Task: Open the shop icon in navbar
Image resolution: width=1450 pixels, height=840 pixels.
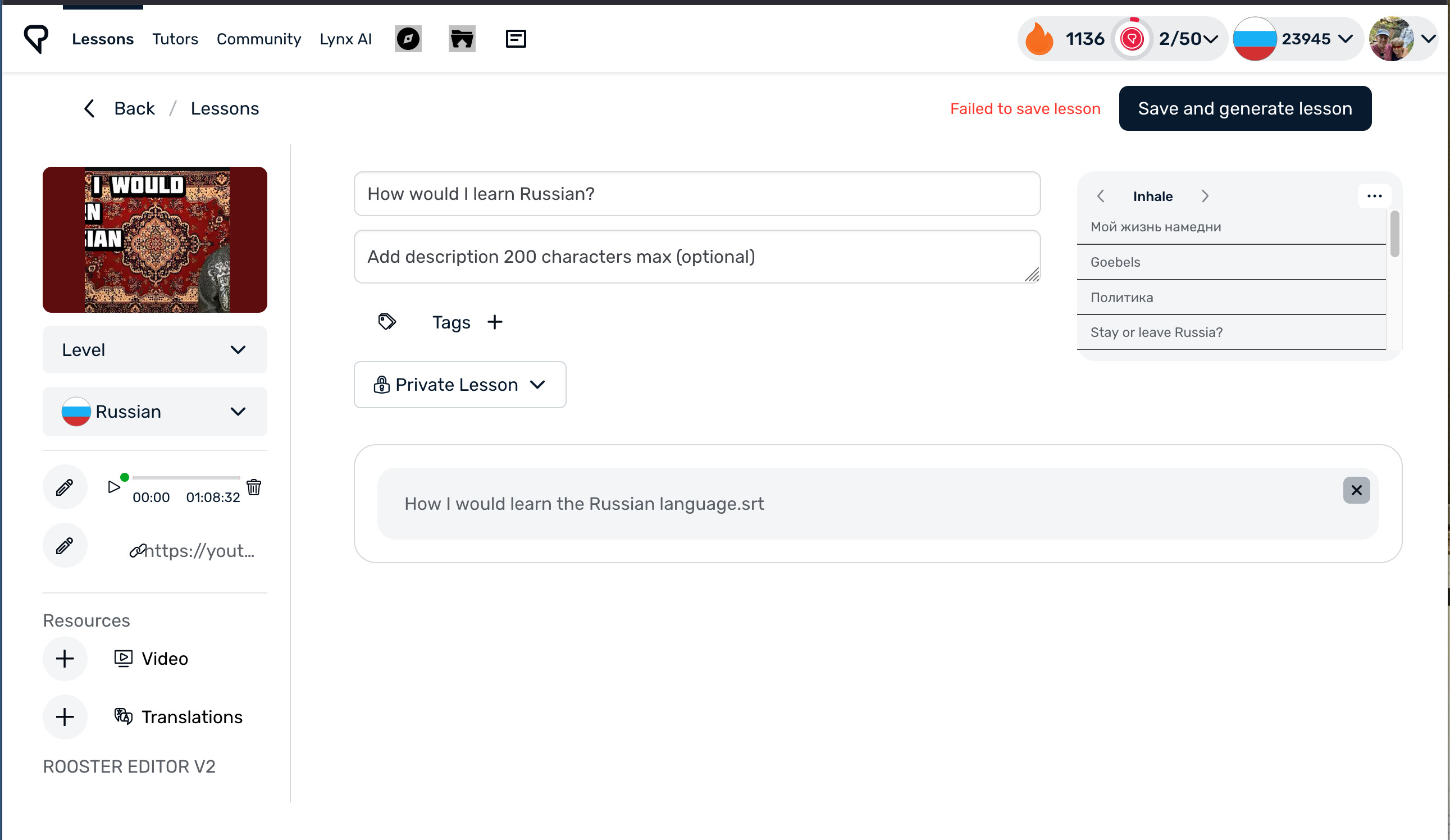Action: point(462,39)
